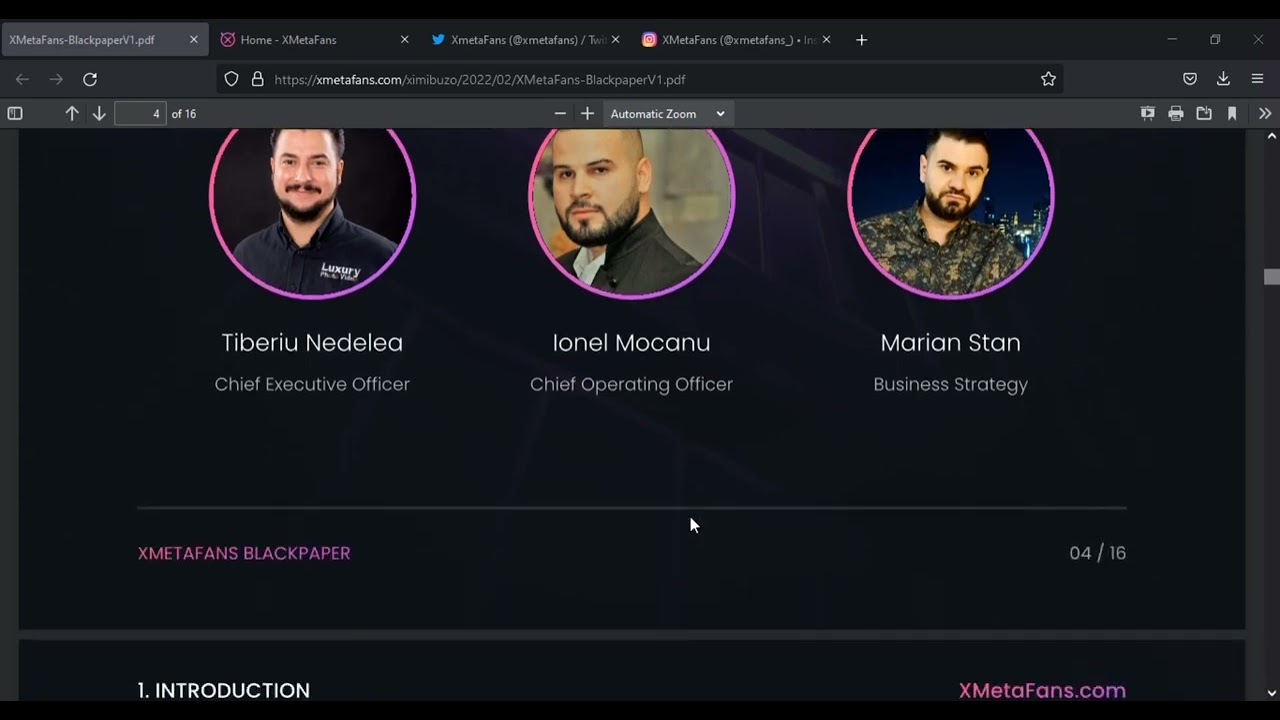Reload the current page
This screenshot has width=1280, height=720.
pyautogui.click(x=90, y=79)
